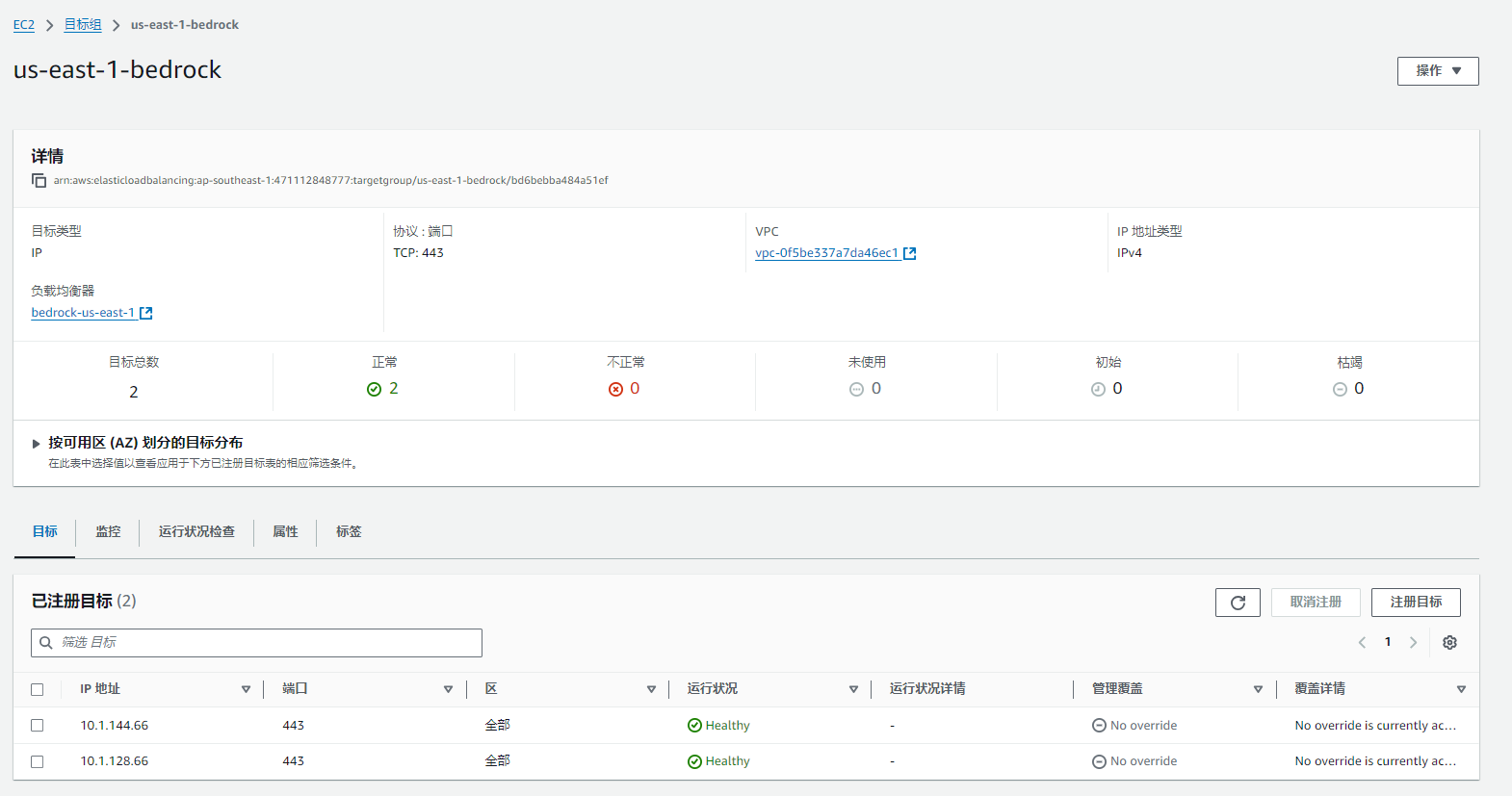Click the Healthy status icon for 10.1.144.66
The image size is (1512, 796).
pyautogui.click(x=694, y=726)
